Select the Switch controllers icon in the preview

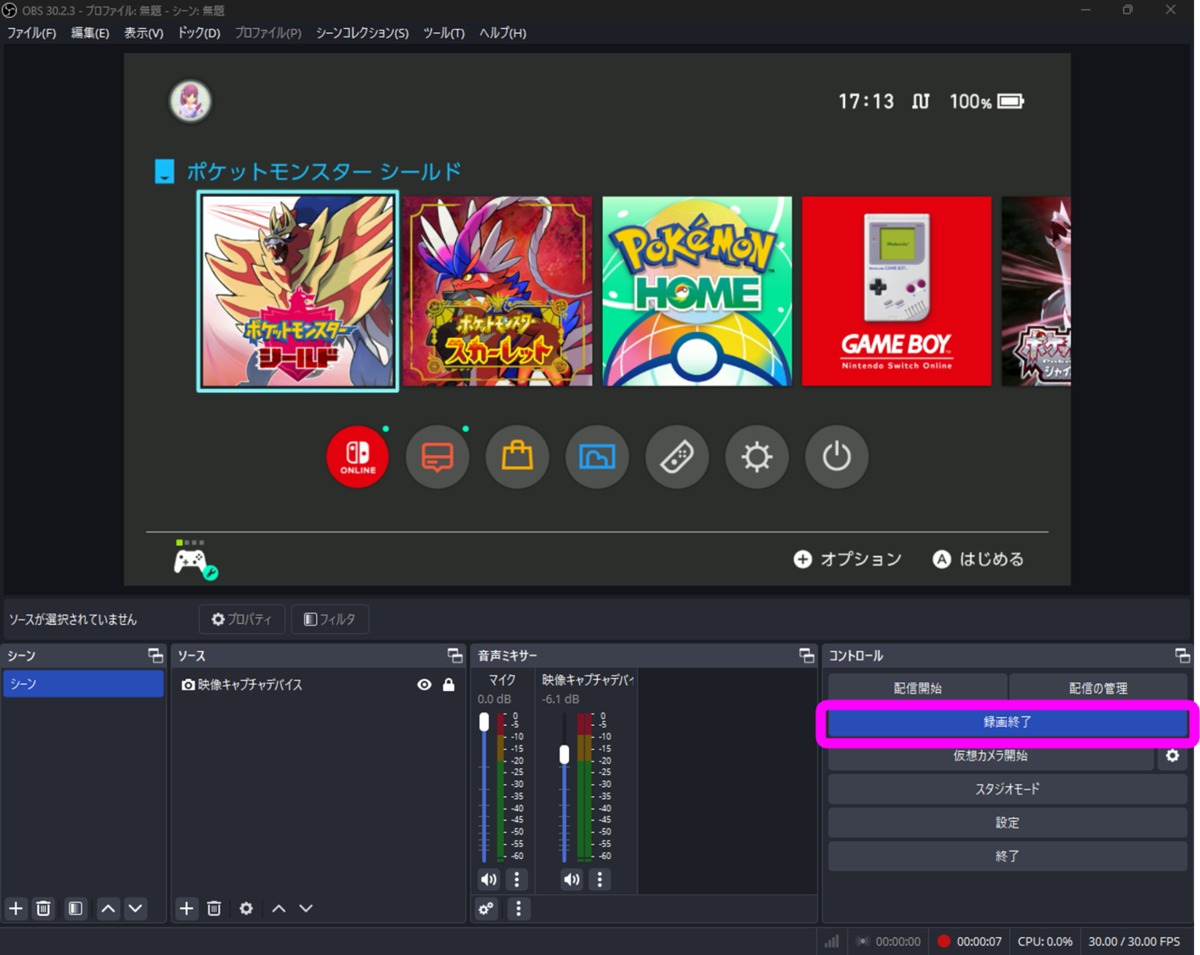[677, 457]
